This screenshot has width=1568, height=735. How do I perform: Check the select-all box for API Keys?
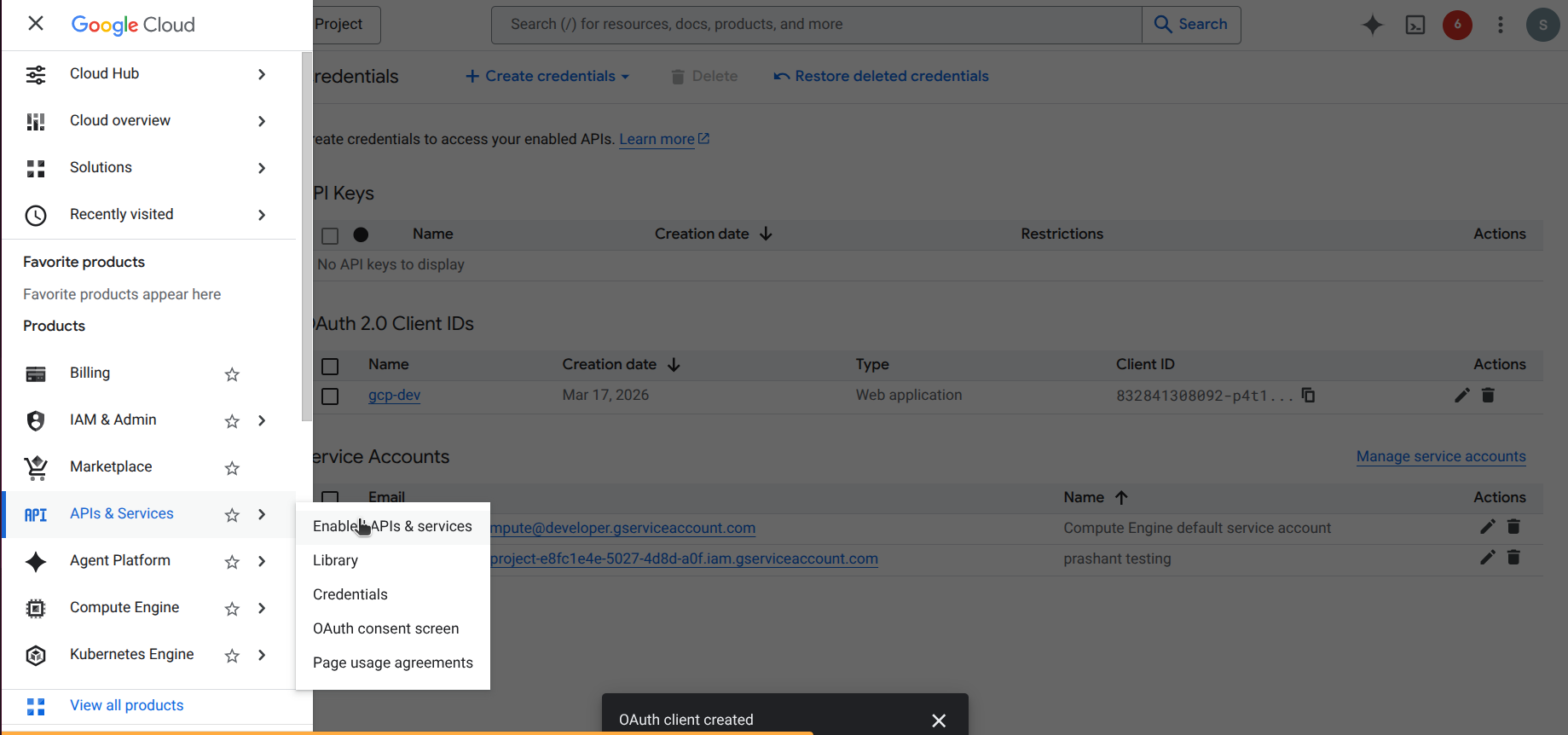click(330, 235)
